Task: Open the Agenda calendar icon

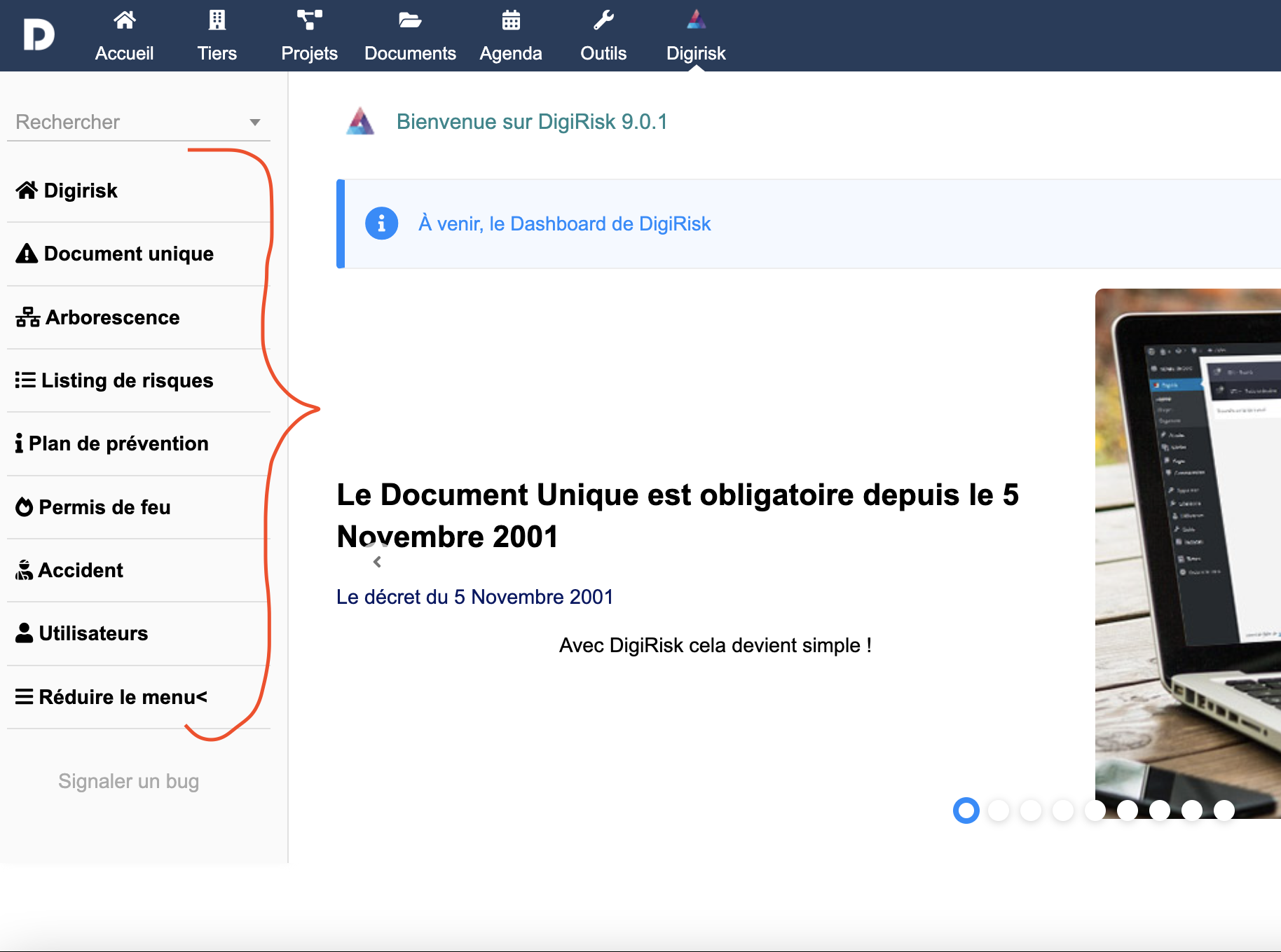Action: coord(511,20)
